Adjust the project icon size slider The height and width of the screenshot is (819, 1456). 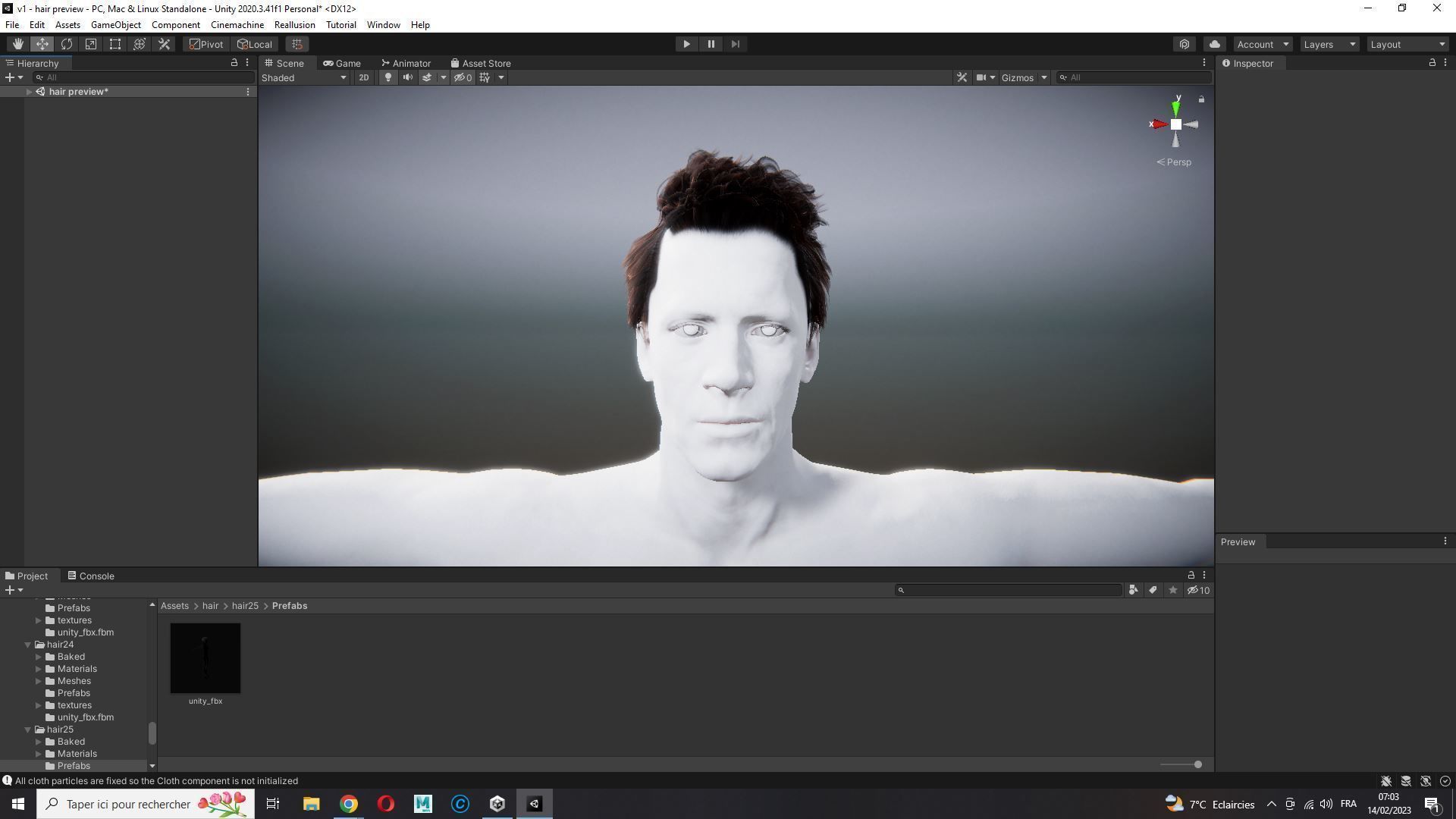(x=1197, y=764)
